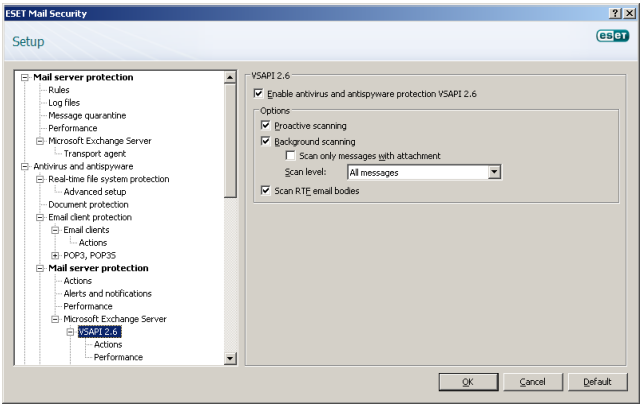Select Actions under Email clients

coord(93,242)
